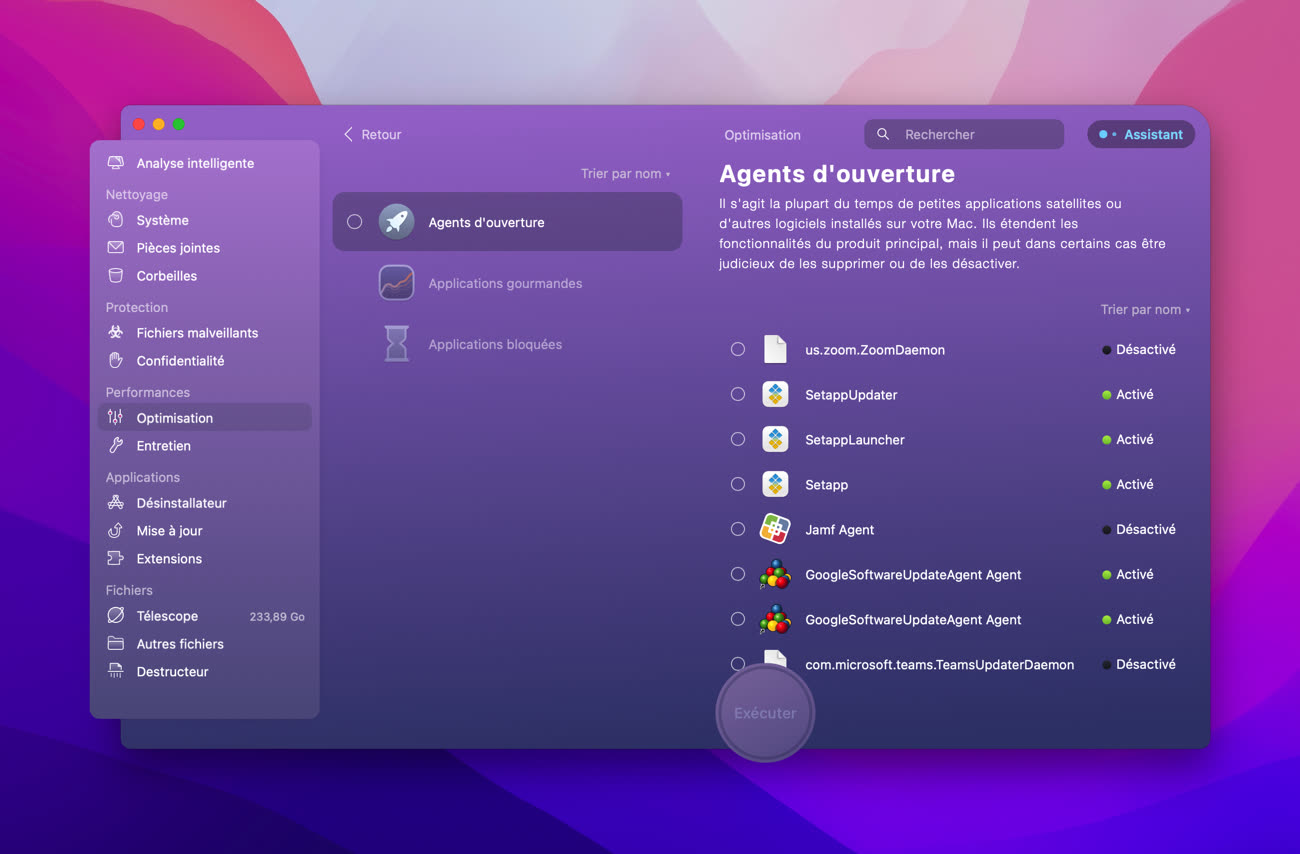Click first GoogleSoftwareUpdateAgent balls icon
The width and height of the screenshot is (1300, 854).
pyautogui.click(x=775, y=574)
